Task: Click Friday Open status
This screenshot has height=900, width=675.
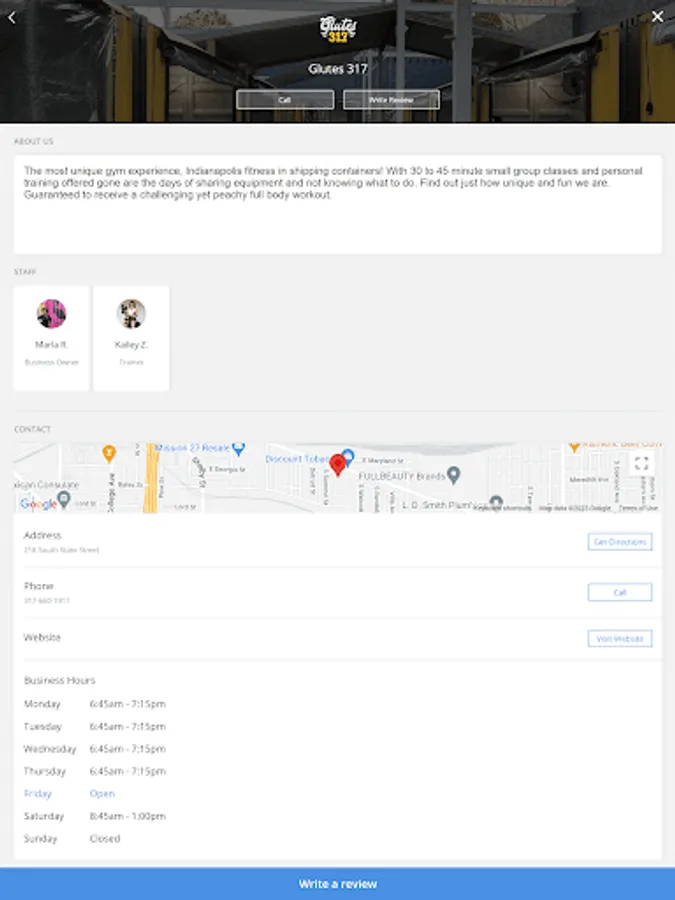Action: coord(102,793)
